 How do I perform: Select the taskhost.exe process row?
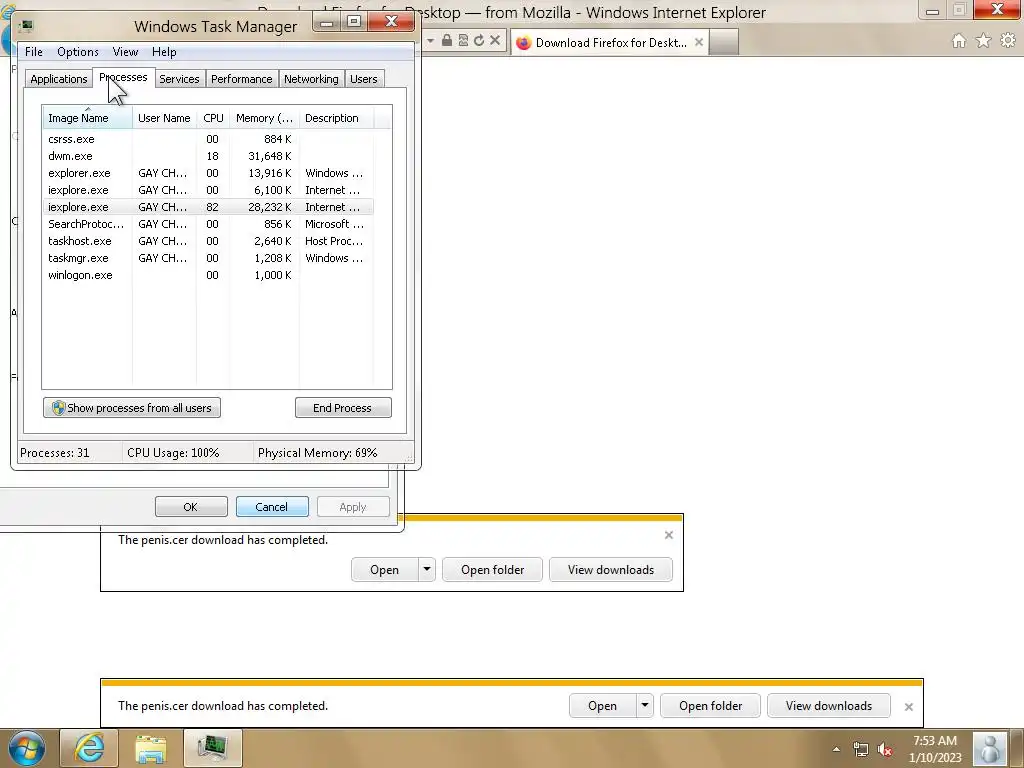click(x=208, y=241)
